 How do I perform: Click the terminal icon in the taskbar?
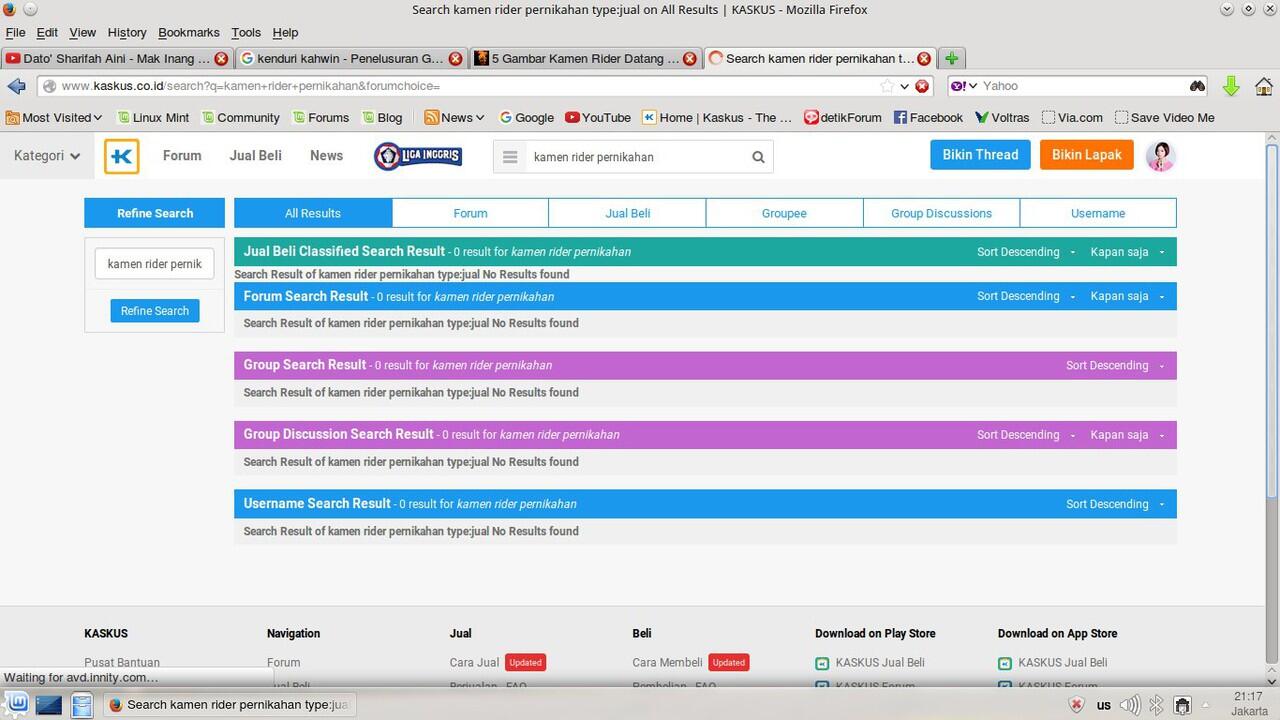pyautogui.click(x=49, y=704)
